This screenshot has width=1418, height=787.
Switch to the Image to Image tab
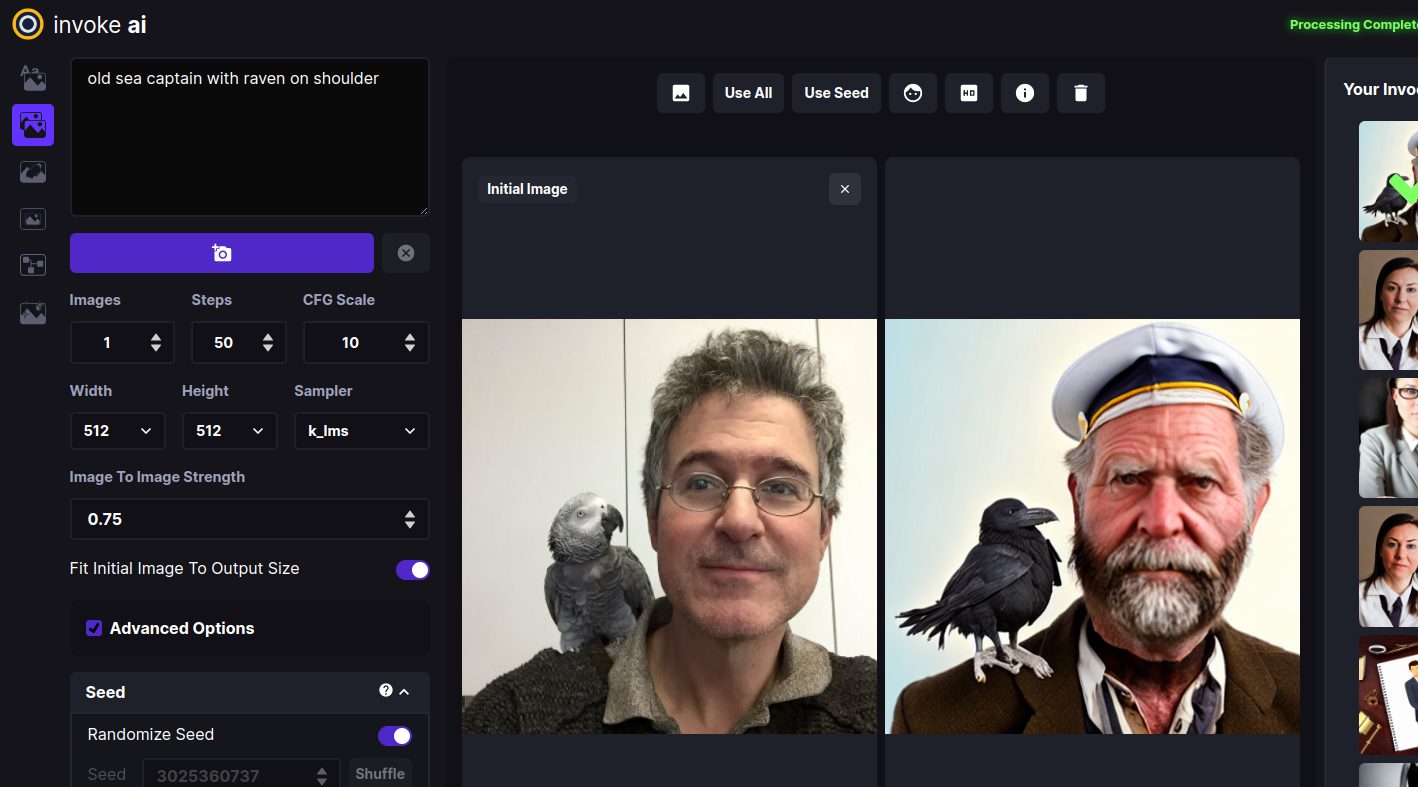tap(33, 125)
